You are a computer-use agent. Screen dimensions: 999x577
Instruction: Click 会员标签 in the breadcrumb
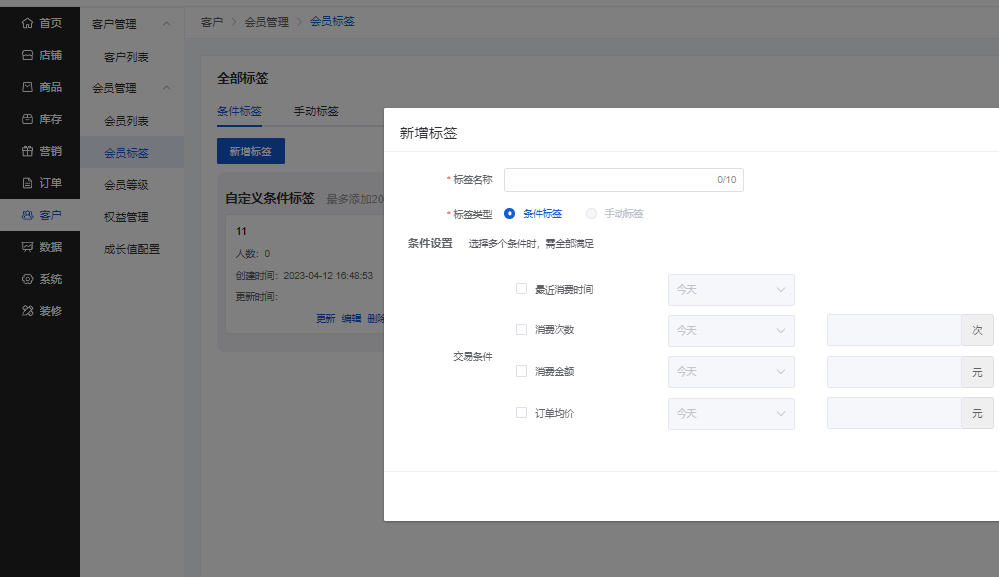pos(332,22)
